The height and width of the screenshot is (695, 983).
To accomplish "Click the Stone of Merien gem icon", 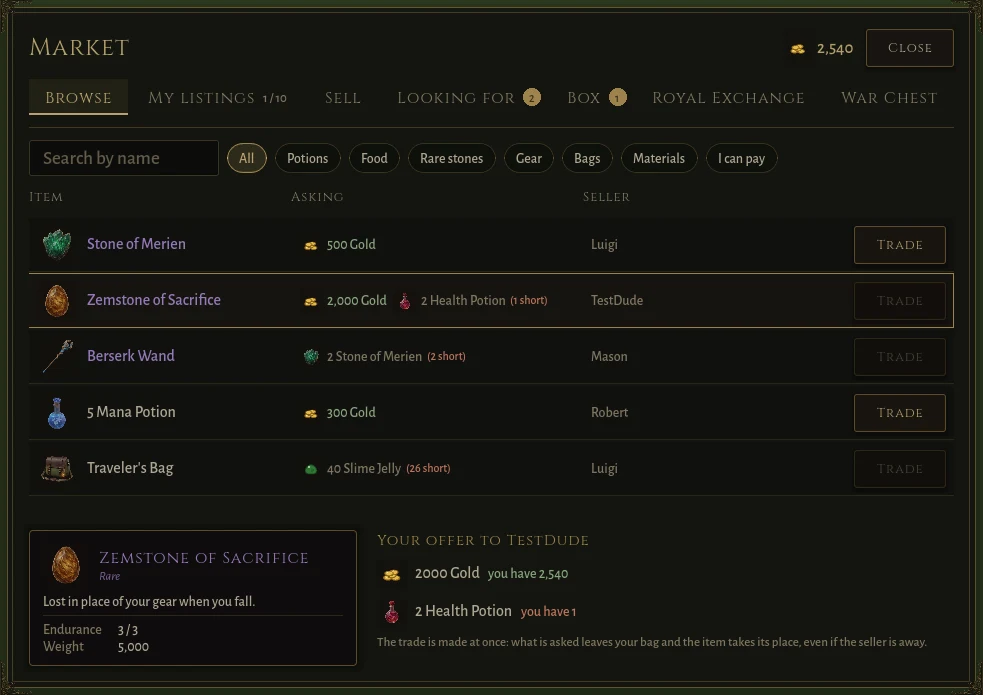I will point(57,244).
